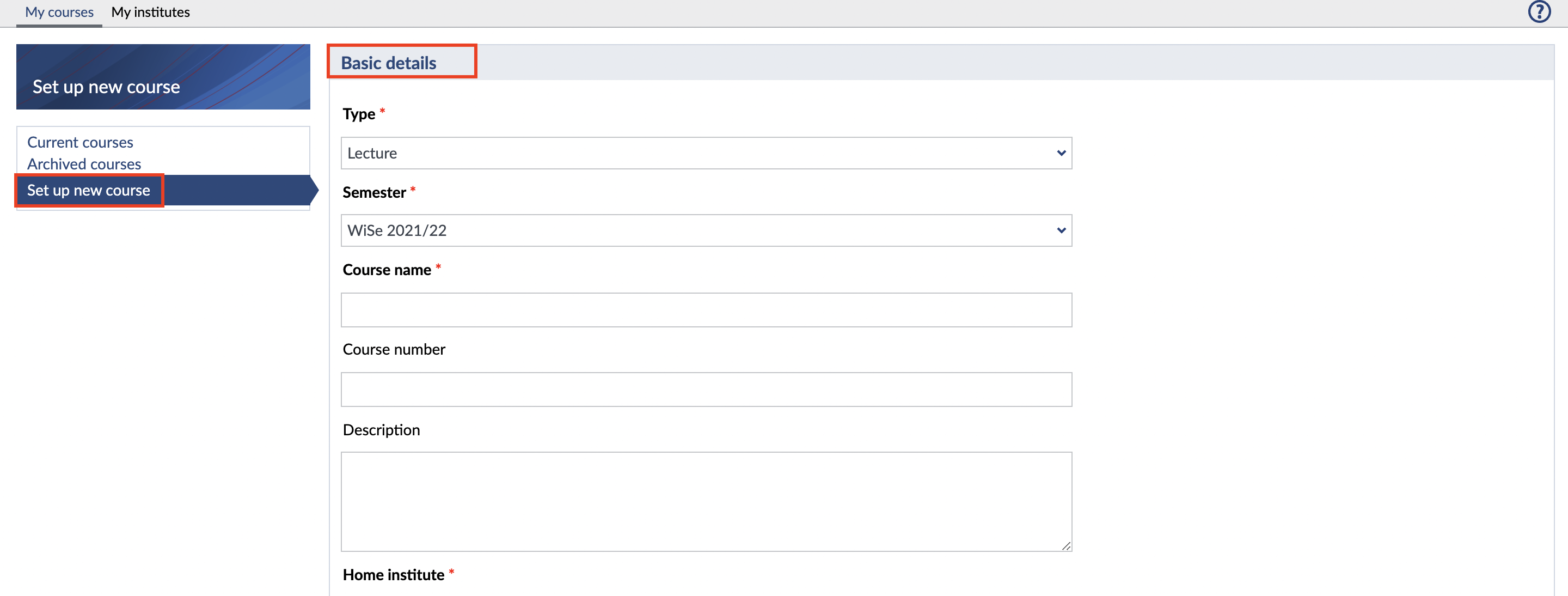Click the help question mark icon
This screenshot has height=596, width=1568.
point(1539,12)
